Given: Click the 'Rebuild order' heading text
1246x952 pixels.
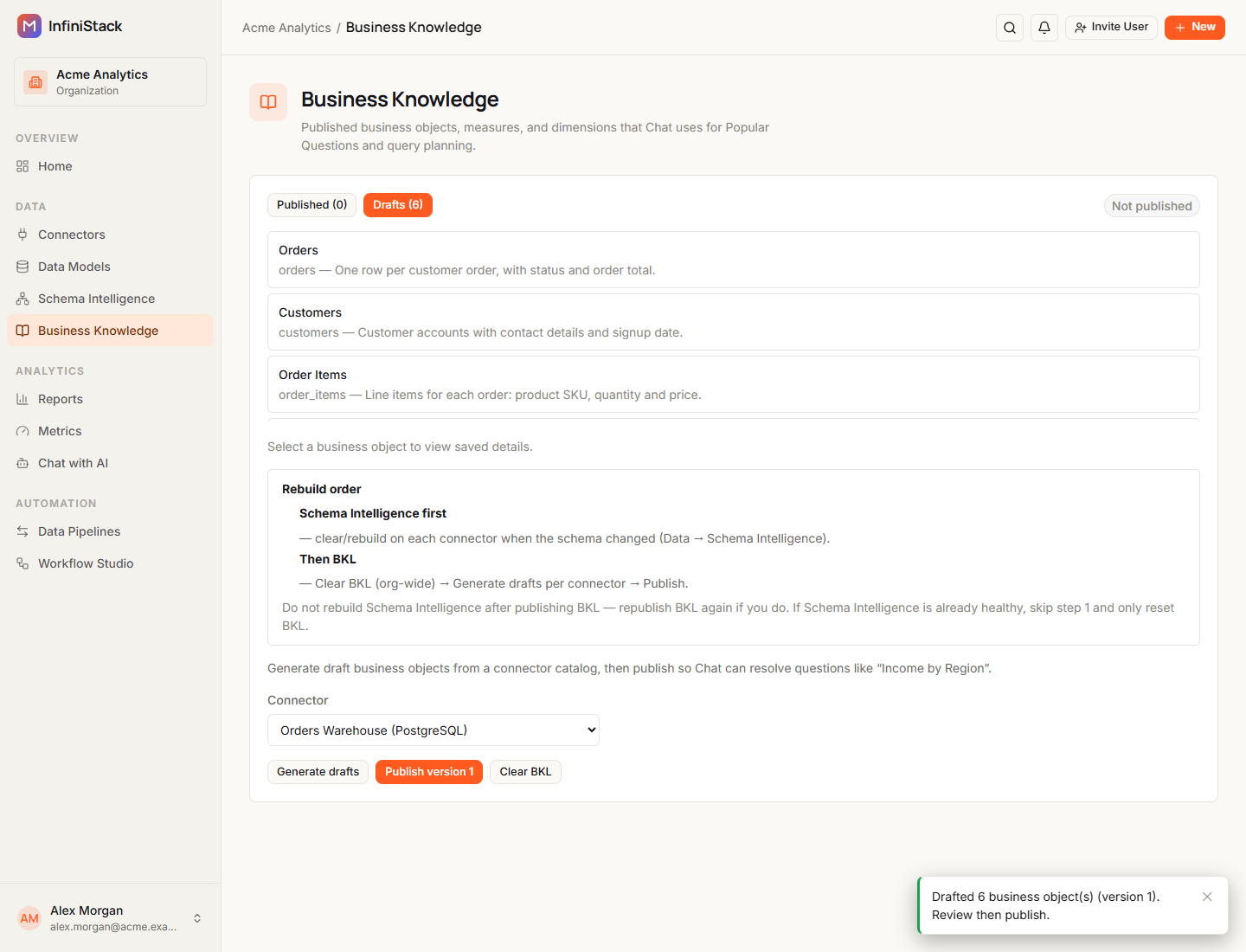Looking at the screenshot, I should (322, 489).
